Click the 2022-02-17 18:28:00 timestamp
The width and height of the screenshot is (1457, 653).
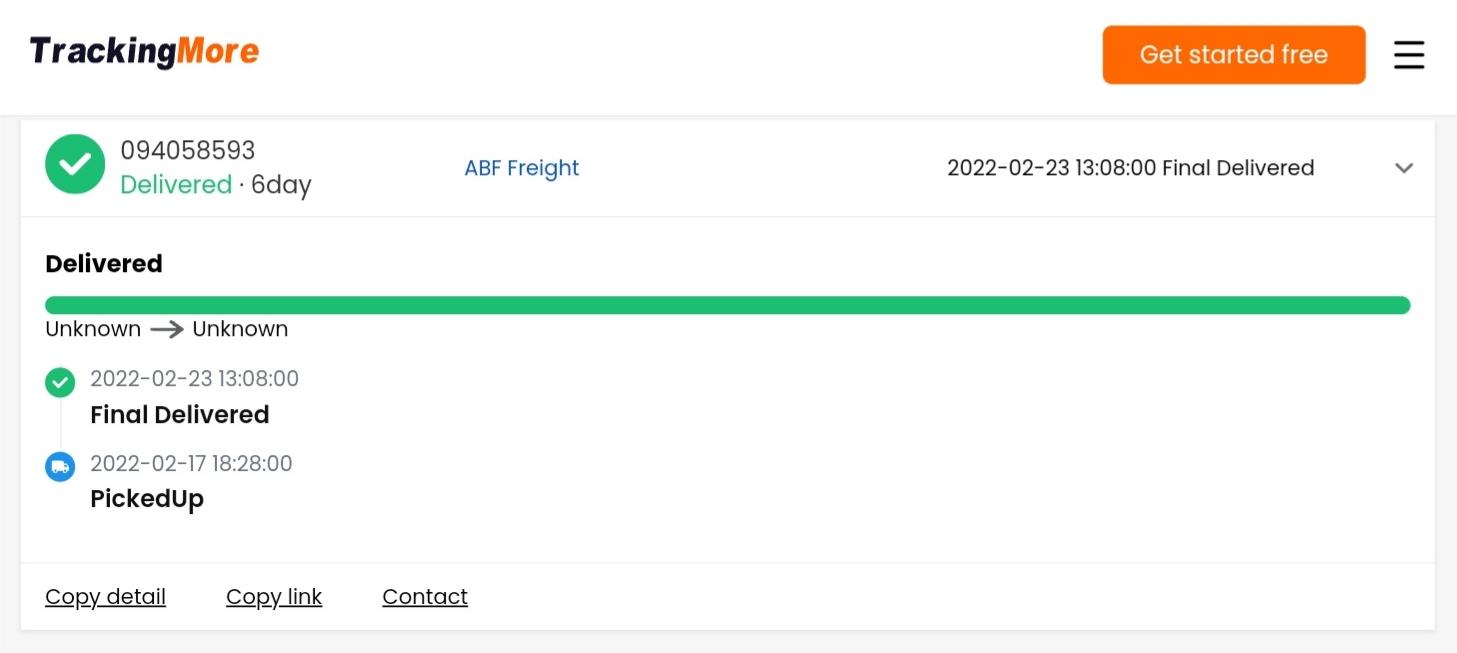[x=191, y=464]
